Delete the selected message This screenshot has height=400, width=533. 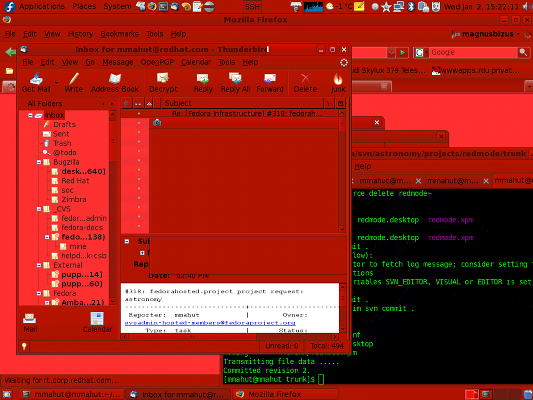click(305, 83)
